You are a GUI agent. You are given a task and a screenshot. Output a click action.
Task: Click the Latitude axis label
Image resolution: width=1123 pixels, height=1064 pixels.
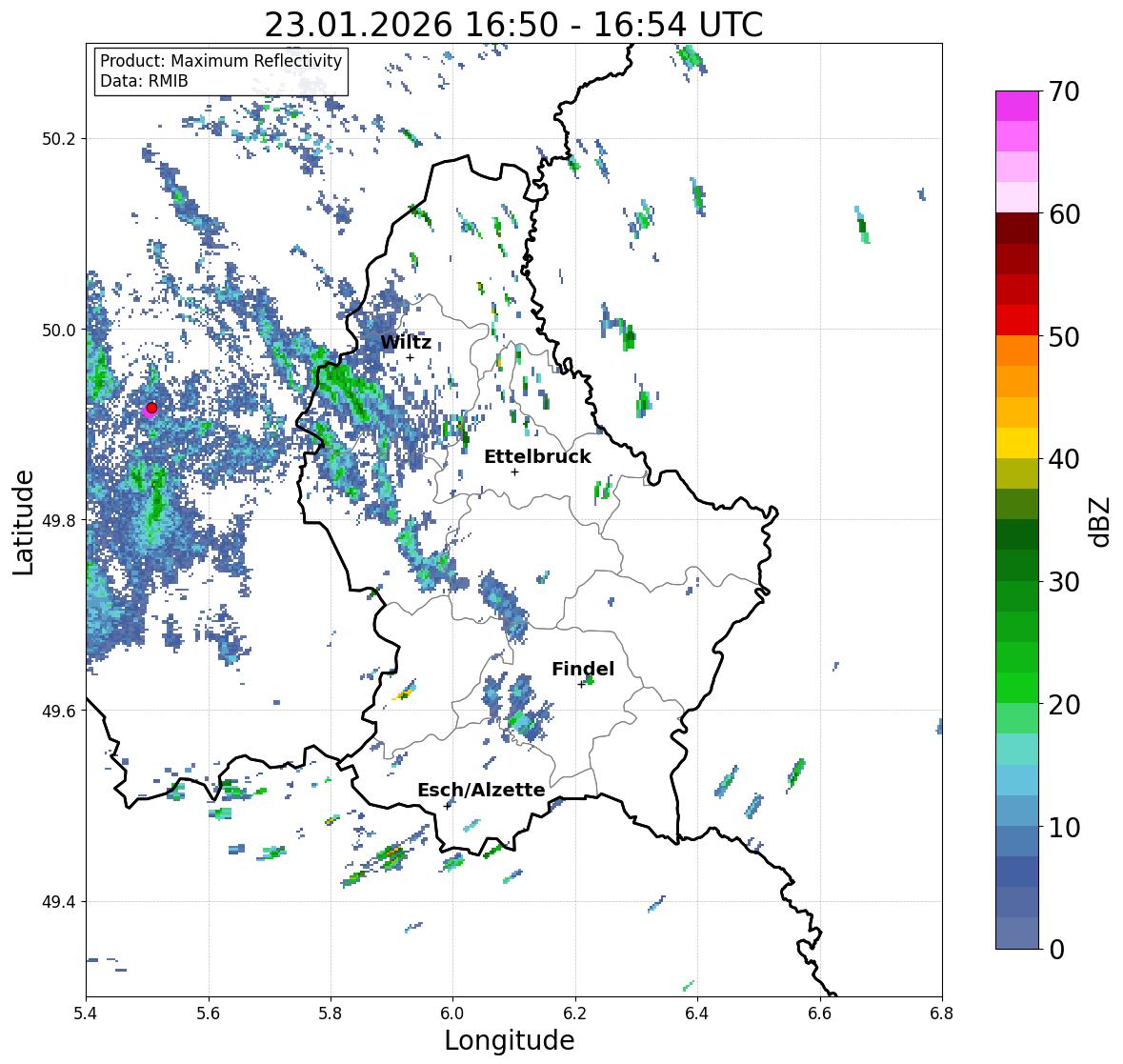point(24,522)
